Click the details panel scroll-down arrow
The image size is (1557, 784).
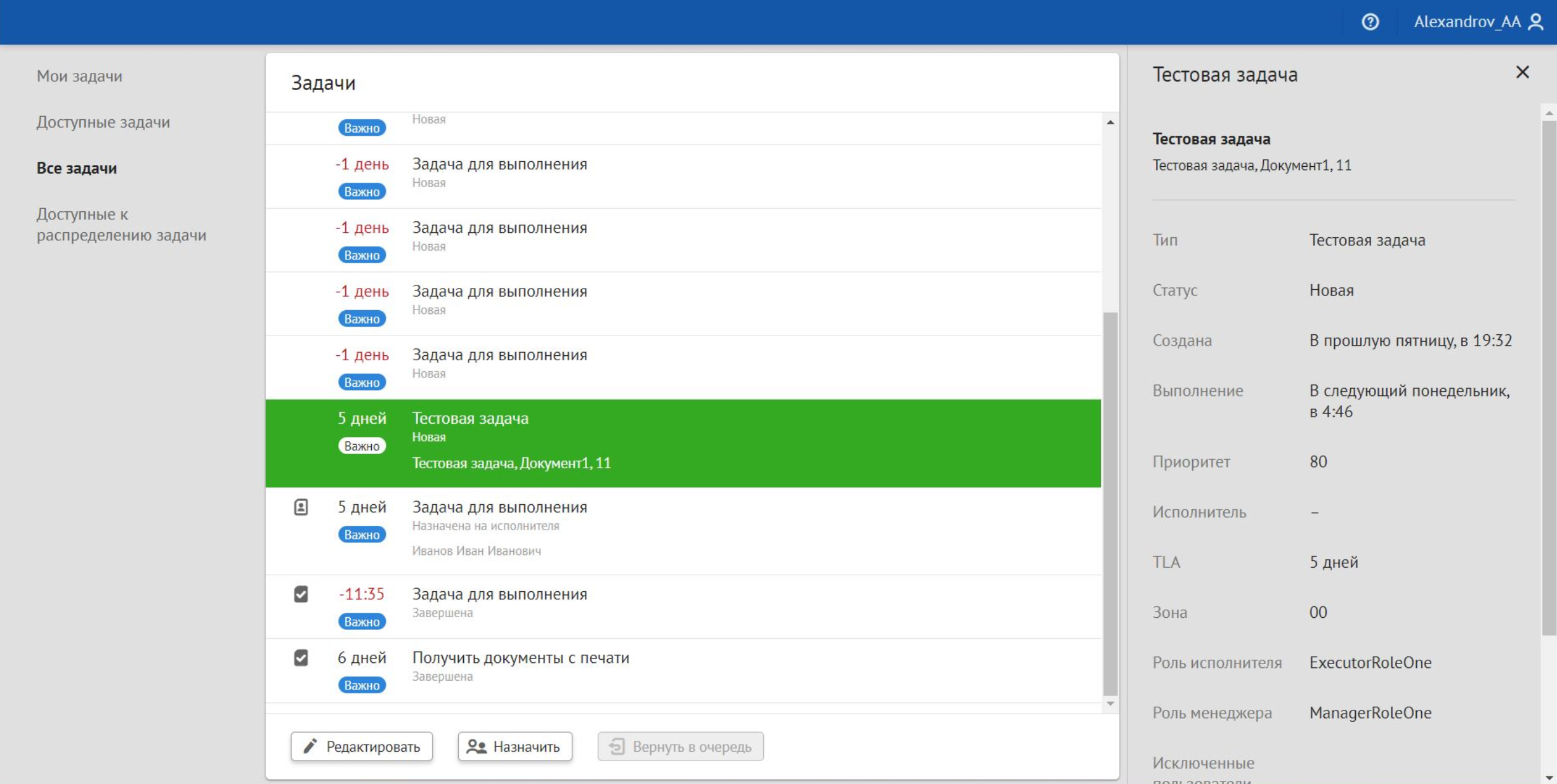[1549, 777]
